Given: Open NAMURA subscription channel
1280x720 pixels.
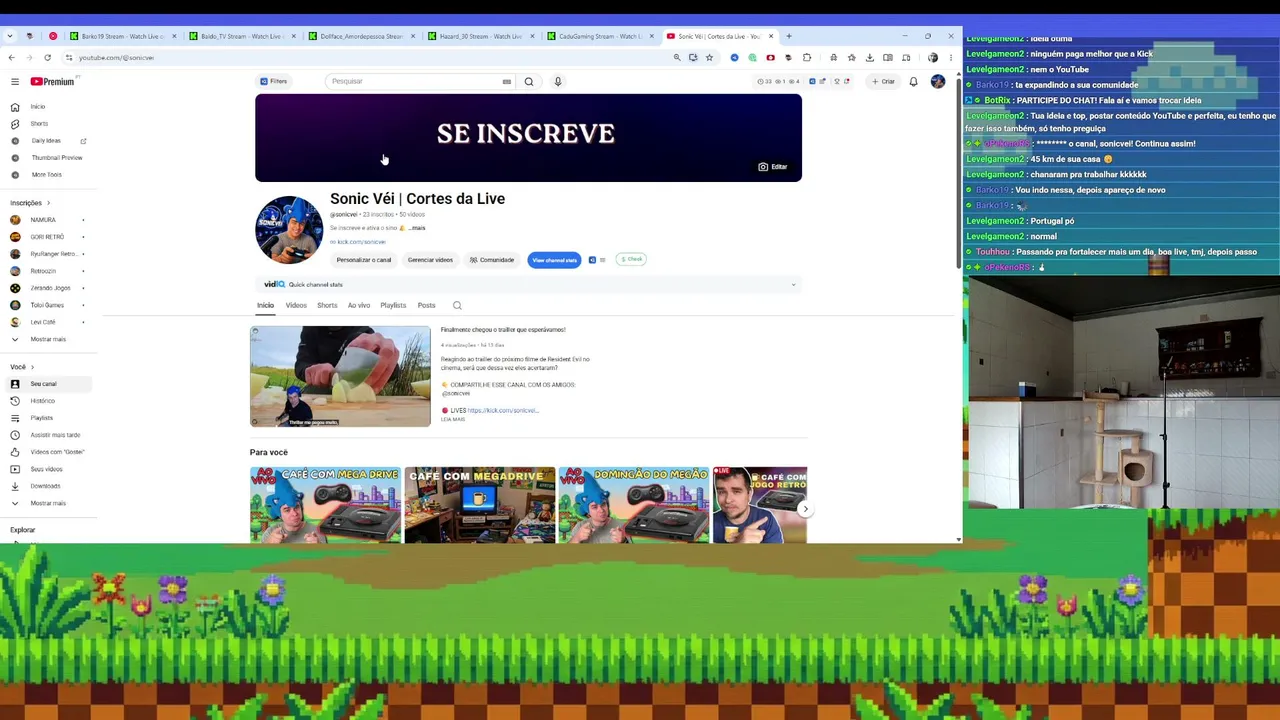Looking at the screenshot, I should click(43, 220).
